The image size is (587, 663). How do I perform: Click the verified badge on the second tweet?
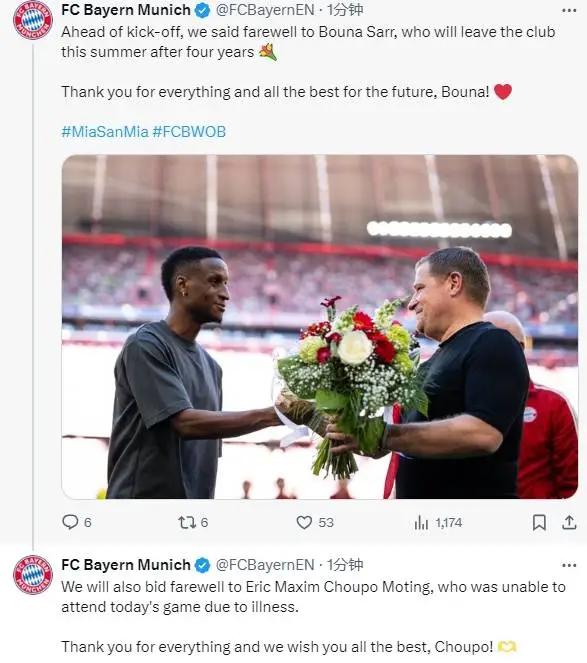click(203, 565)
